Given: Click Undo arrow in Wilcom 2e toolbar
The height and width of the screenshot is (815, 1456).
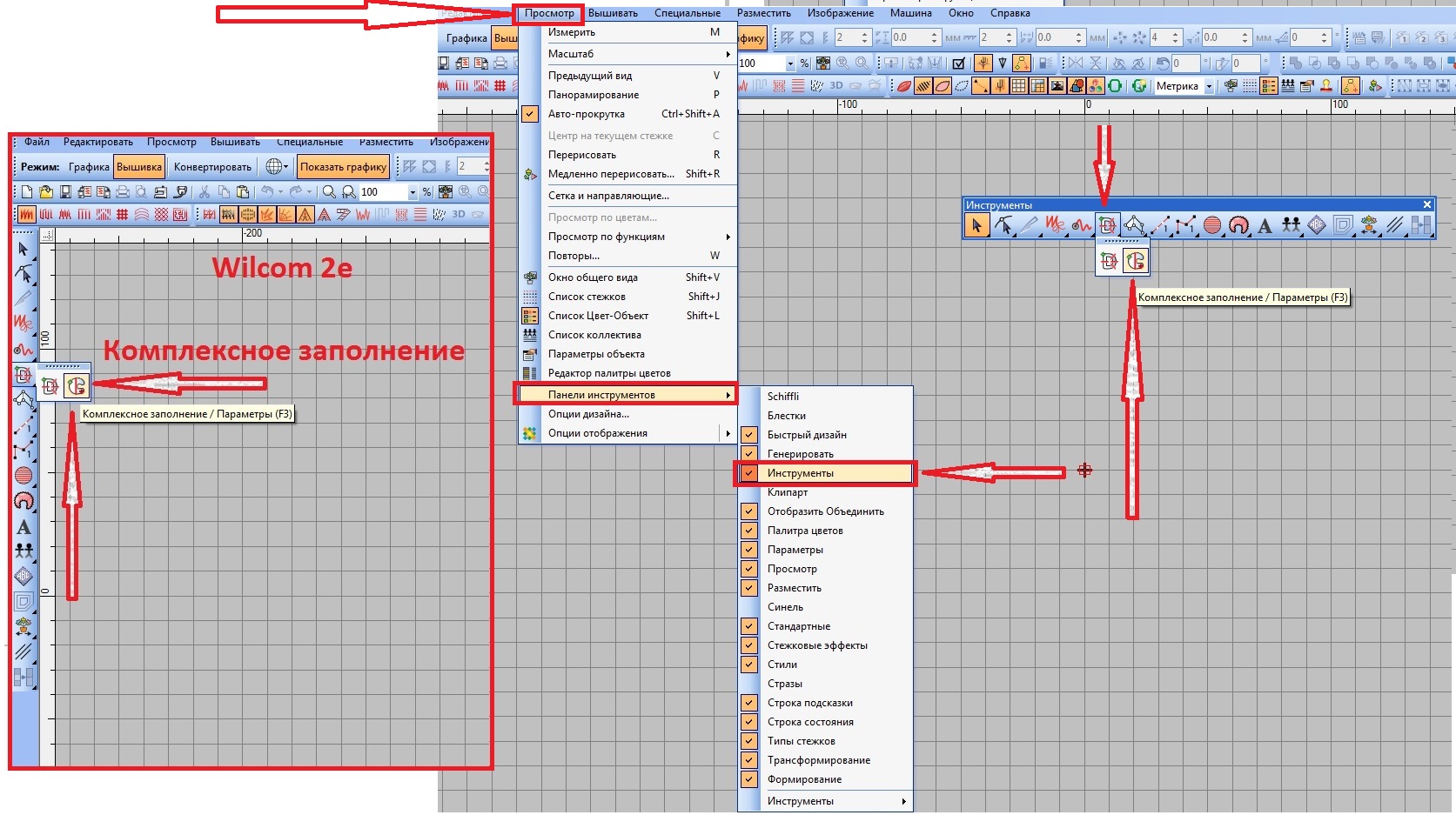Looking at the screenshot, I should click(267, 191).
